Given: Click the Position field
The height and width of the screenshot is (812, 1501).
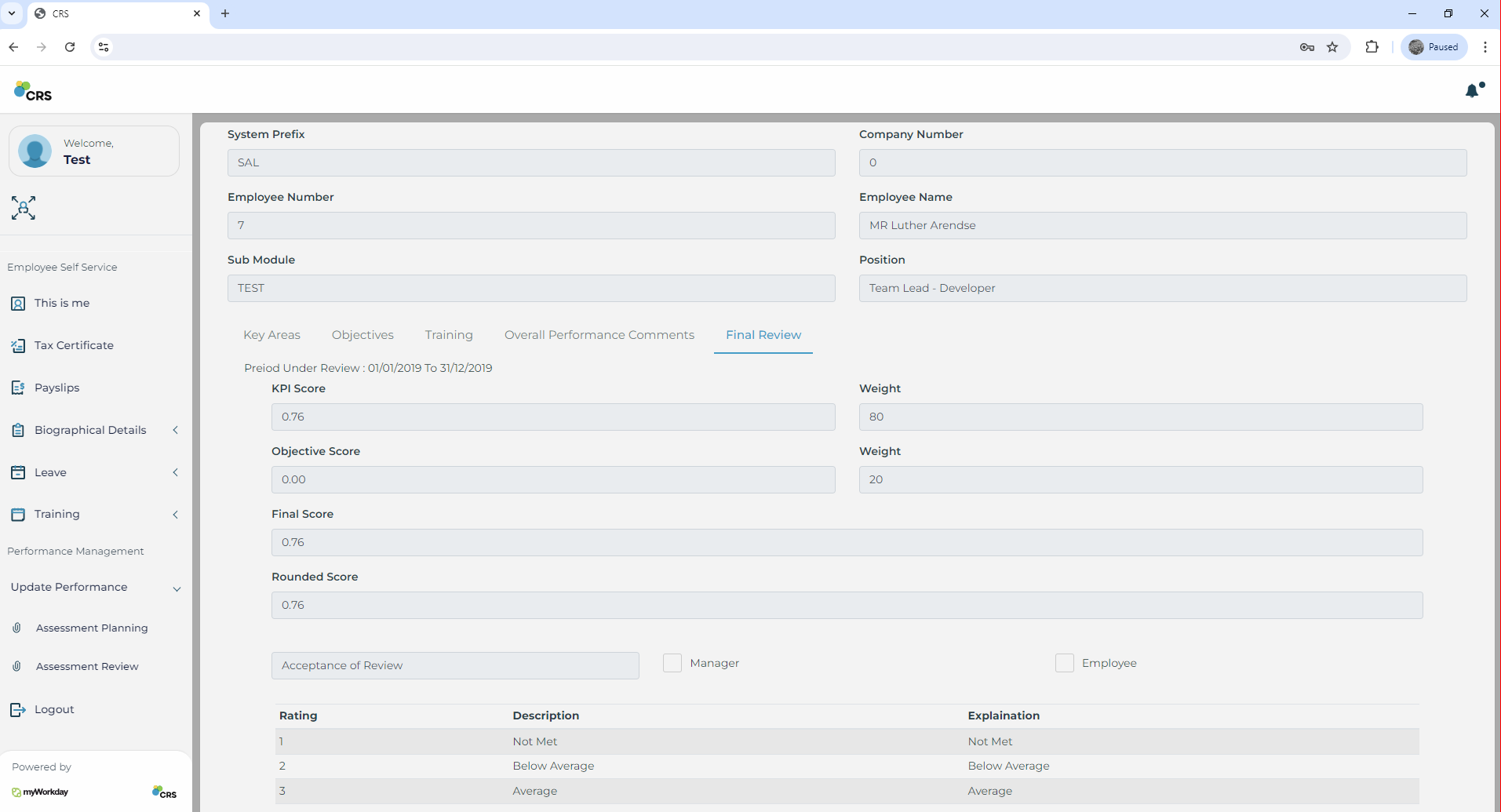Looking at the screenshot, I should coord(1163,288).
